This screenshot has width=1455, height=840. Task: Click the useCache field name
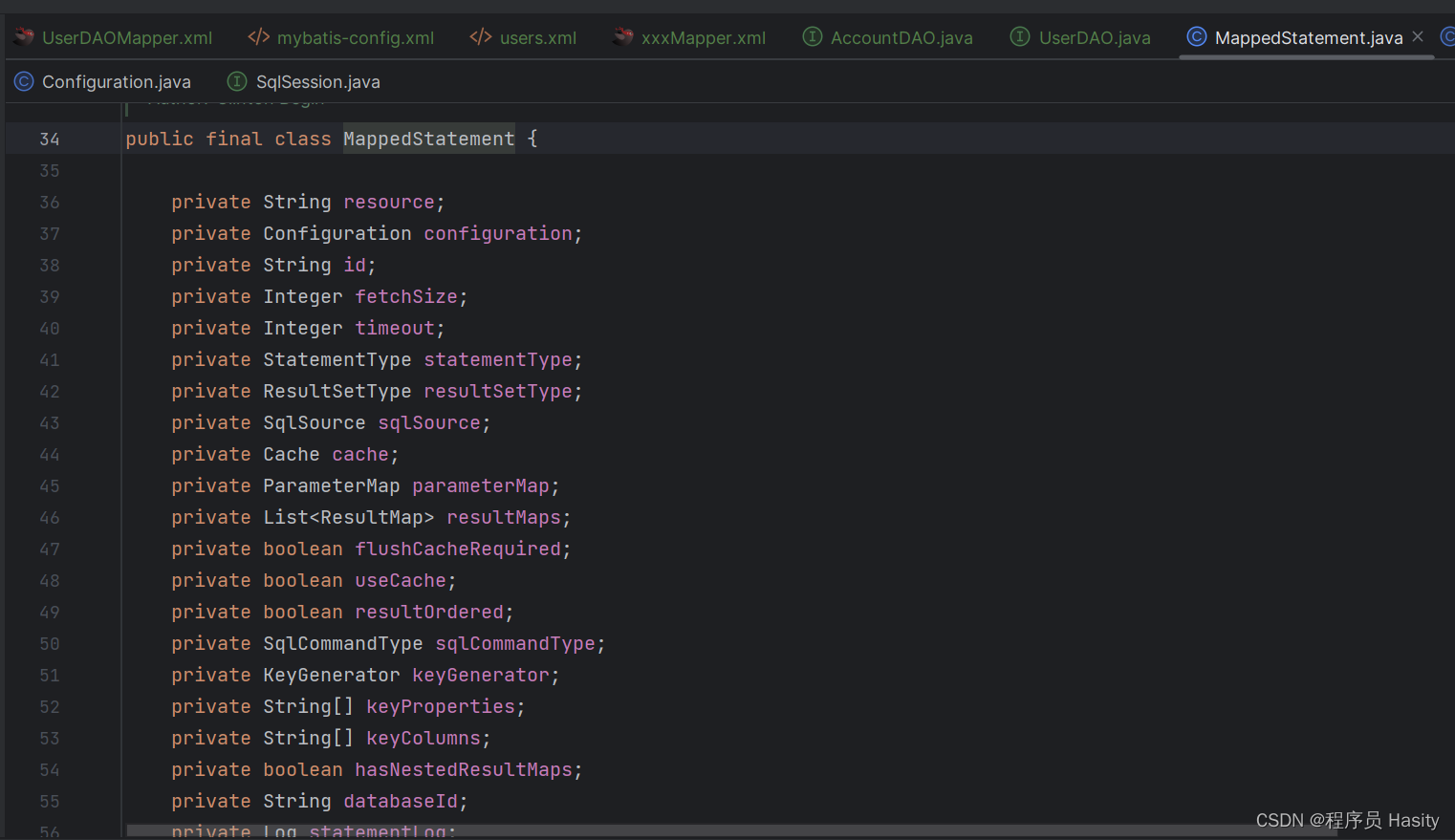(401, 580)
